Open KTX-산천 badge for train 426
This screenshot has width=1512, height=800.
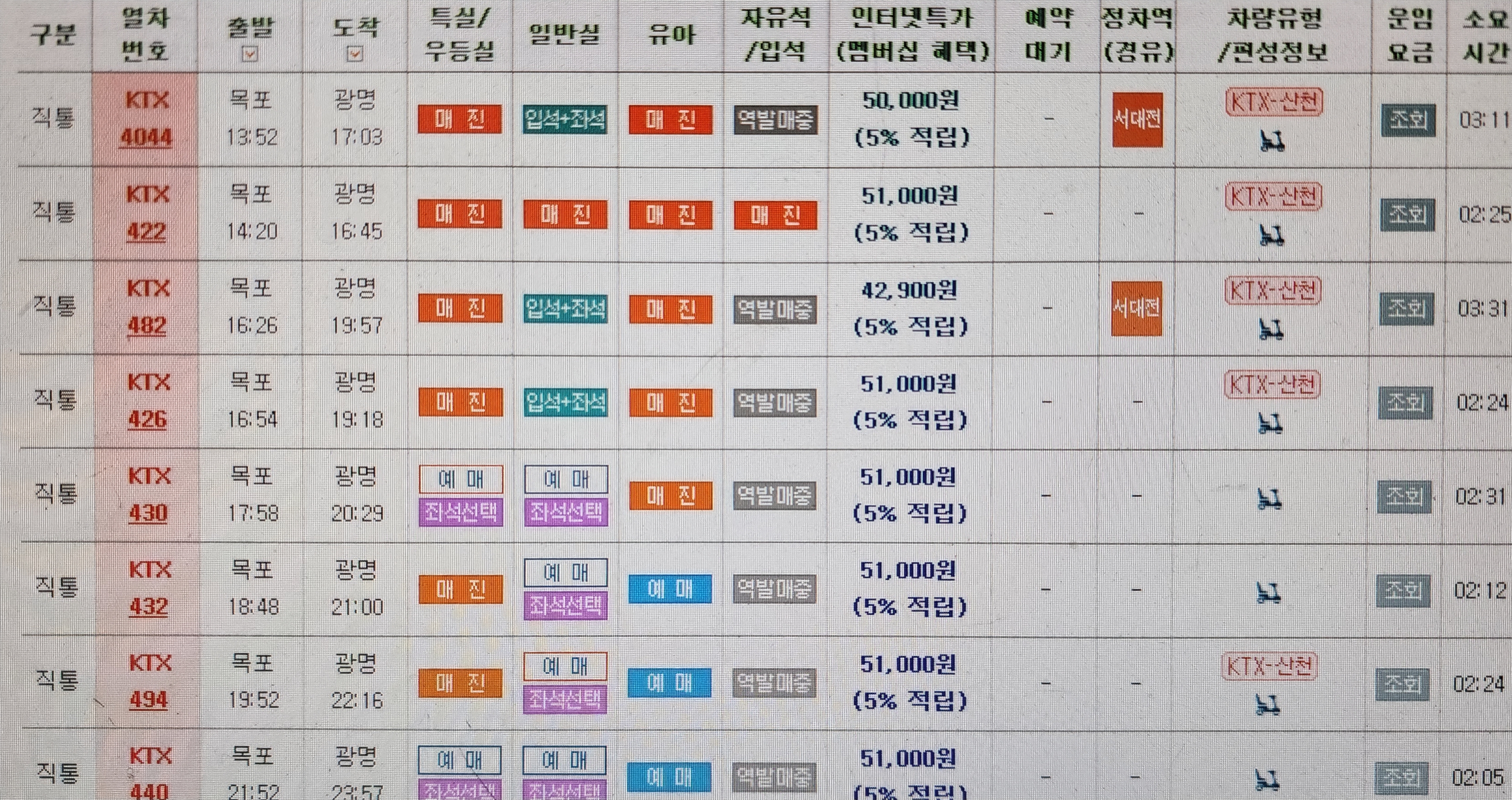click(x=1272, y=385)
